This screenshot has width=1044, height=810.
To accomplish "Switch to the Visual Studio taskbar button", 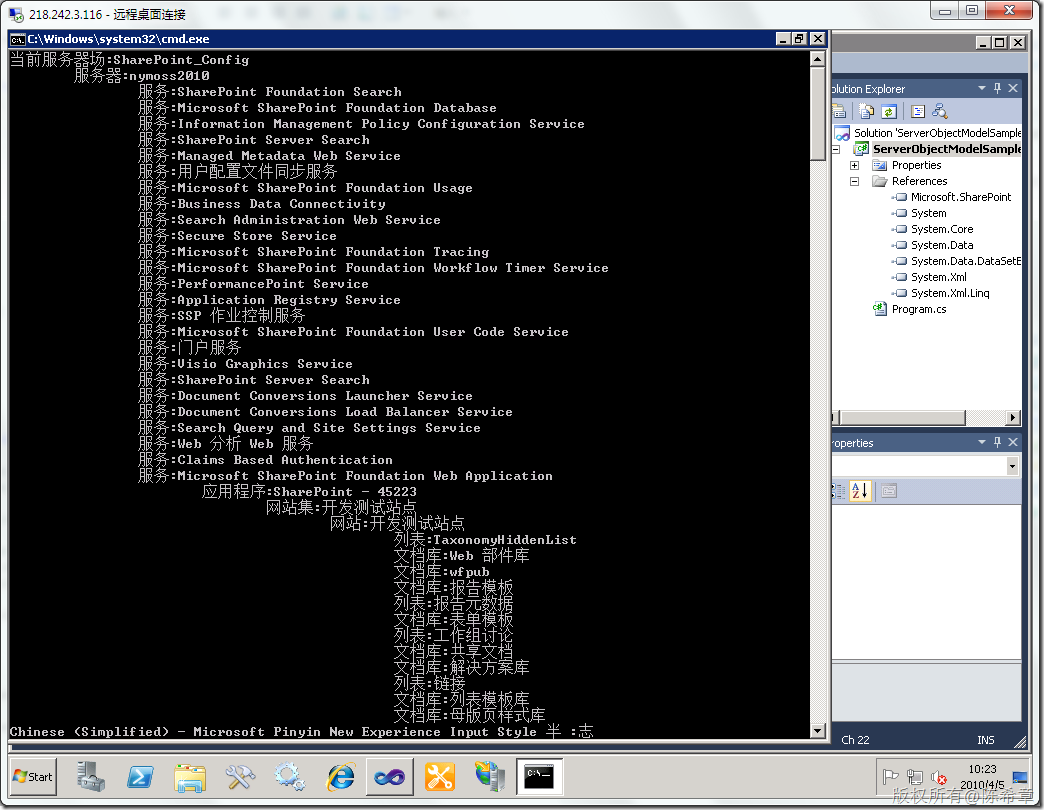I will click(390, 777).
